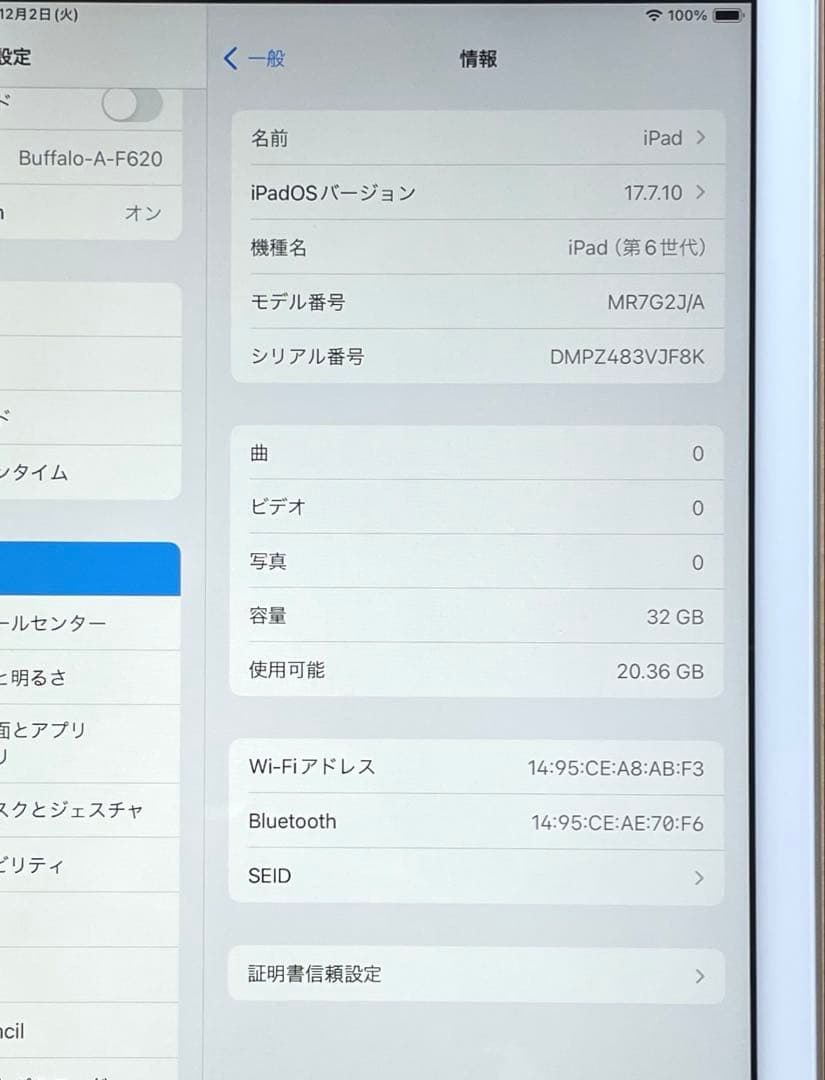
Task: Select the highlighted blue sidebar item
Action: (90, 567)
